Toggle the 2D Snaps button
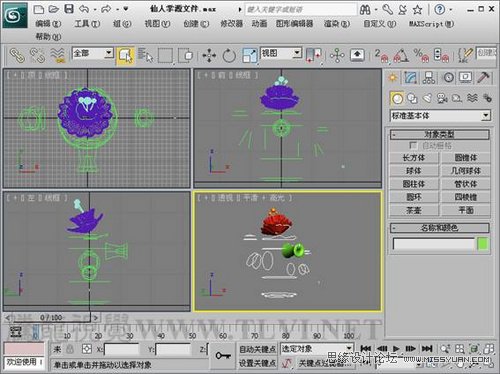This screenshot has width=500, height=374. click(381, 56)
